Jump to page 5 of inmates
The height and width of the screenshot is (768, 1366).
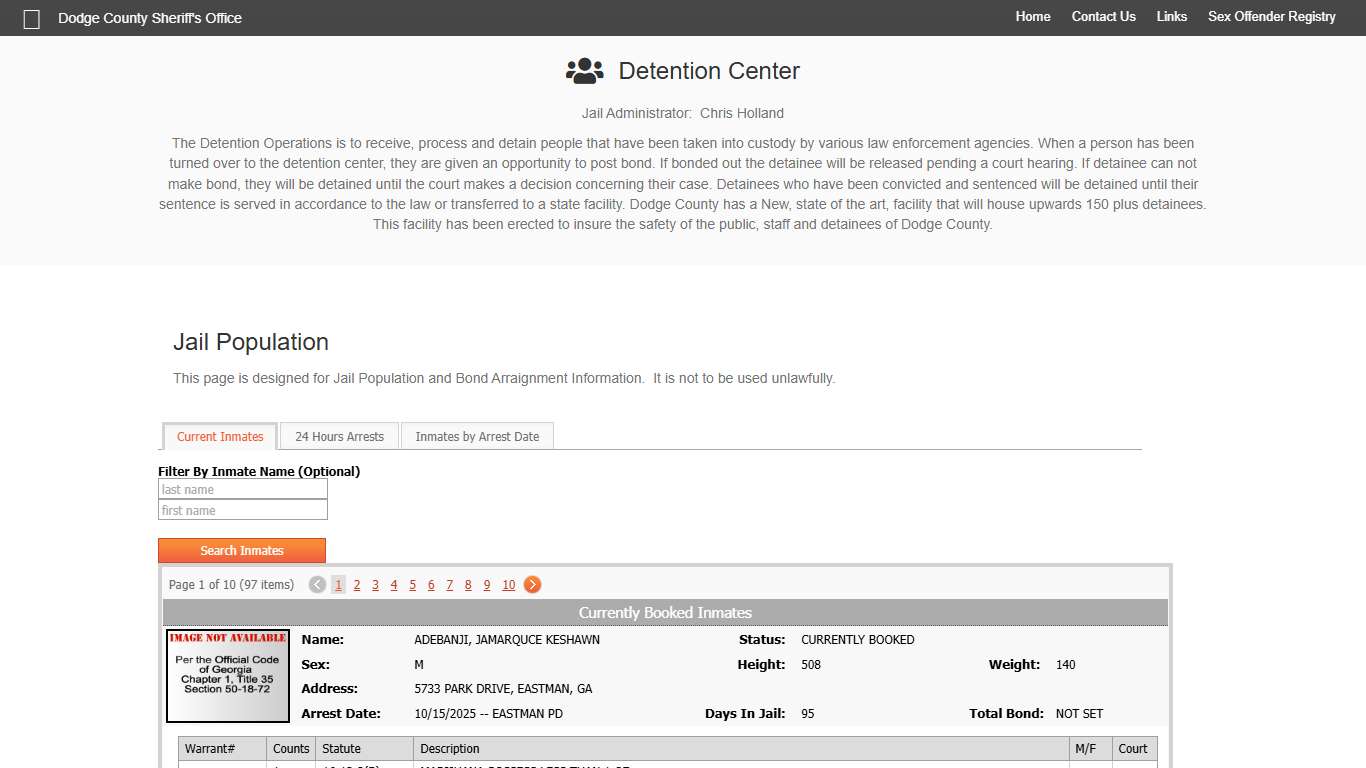pyautogui.click(x=412, y=585)
